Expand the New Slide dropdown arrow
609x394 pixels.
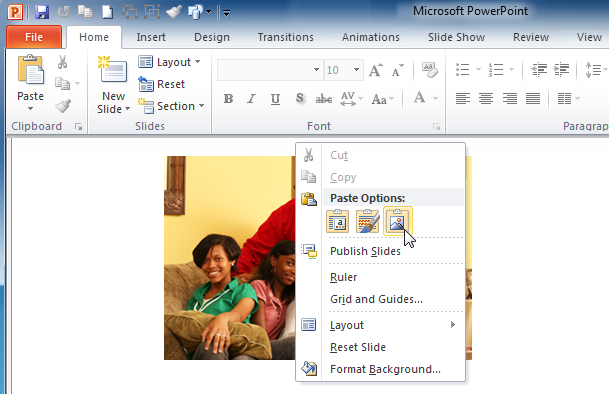tap(127, 109)
